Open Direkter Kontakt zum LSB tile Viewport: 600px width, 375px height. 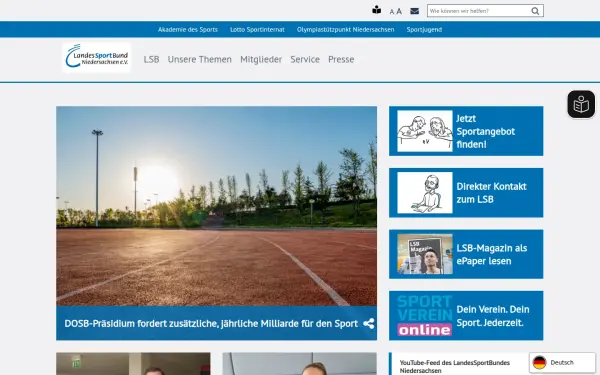pos(466,193)
